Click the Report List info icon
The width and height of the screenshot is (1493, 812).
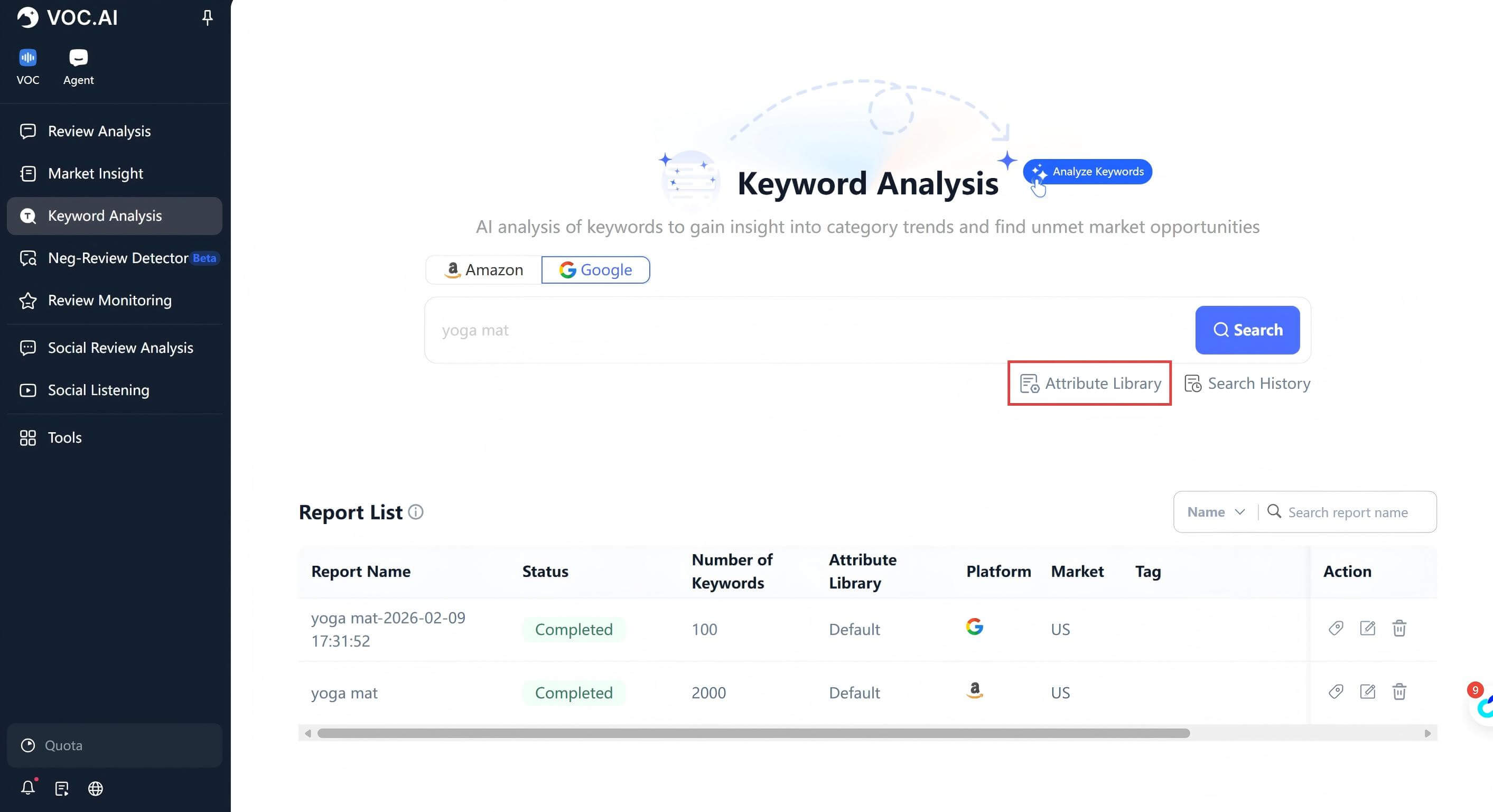pos(416,512)
